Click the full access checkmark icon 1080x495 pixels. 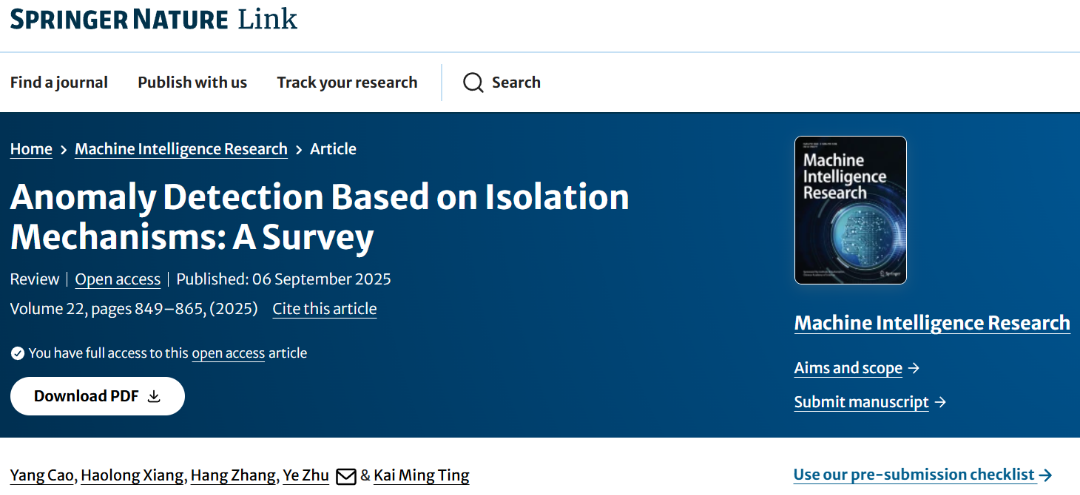(17, 353)
